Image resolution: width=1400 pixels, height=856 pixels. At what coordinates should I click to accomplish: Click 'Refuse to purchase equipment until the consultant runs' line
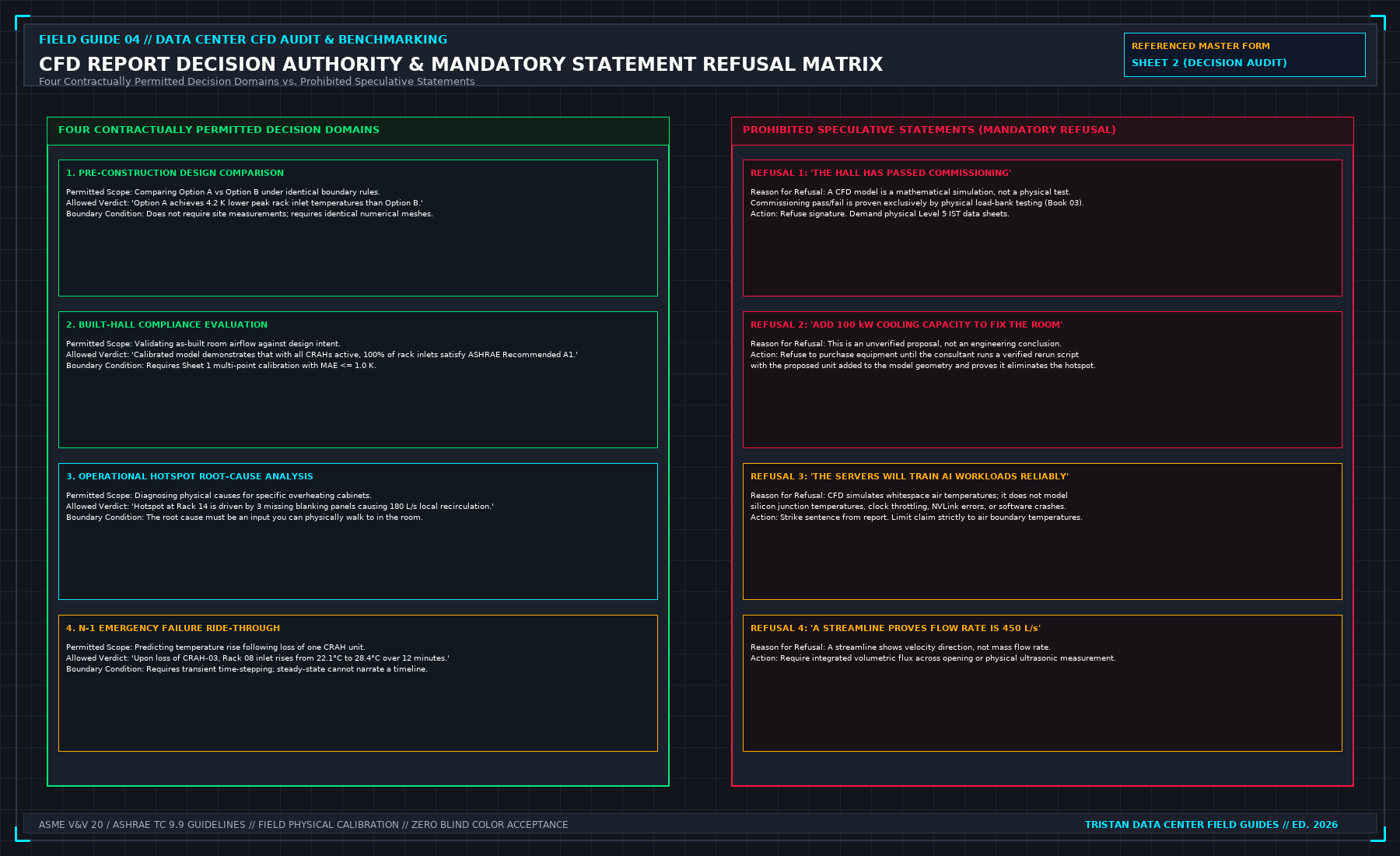tap(915, 355)
